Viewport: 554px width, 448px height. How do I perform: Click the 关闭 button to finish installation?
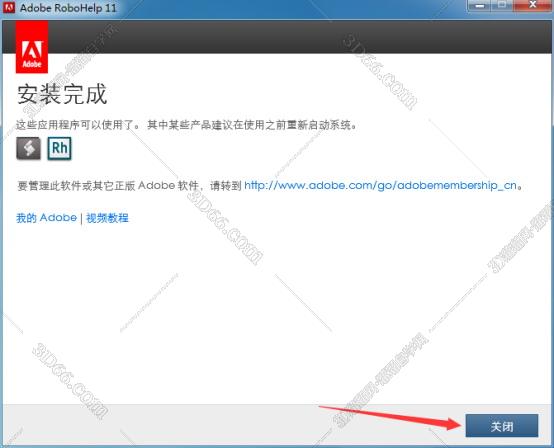[502, 425]
